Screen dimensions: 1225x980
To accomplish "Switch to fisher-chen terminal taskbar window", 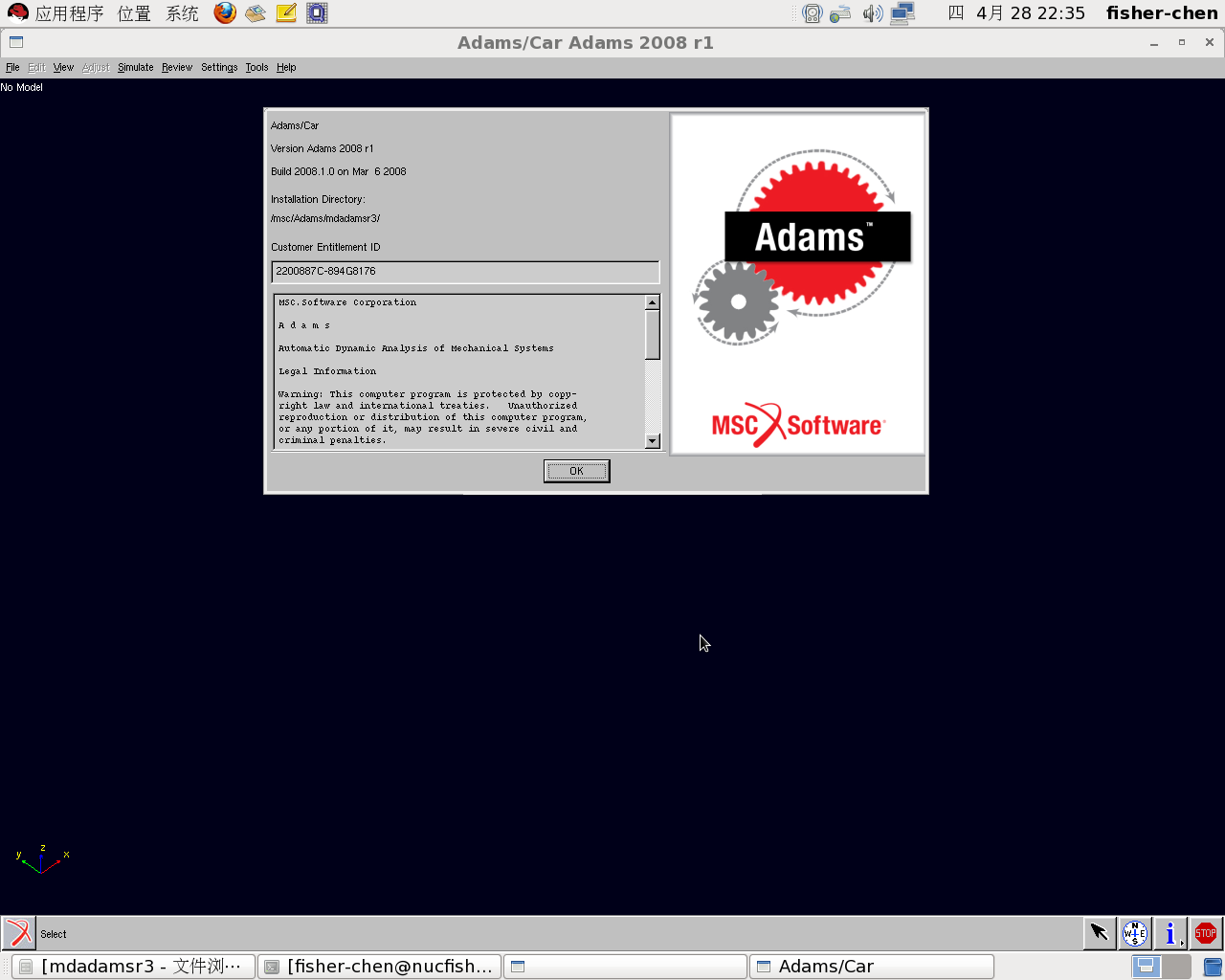I will pyautogui.click(x=380, y=967).
